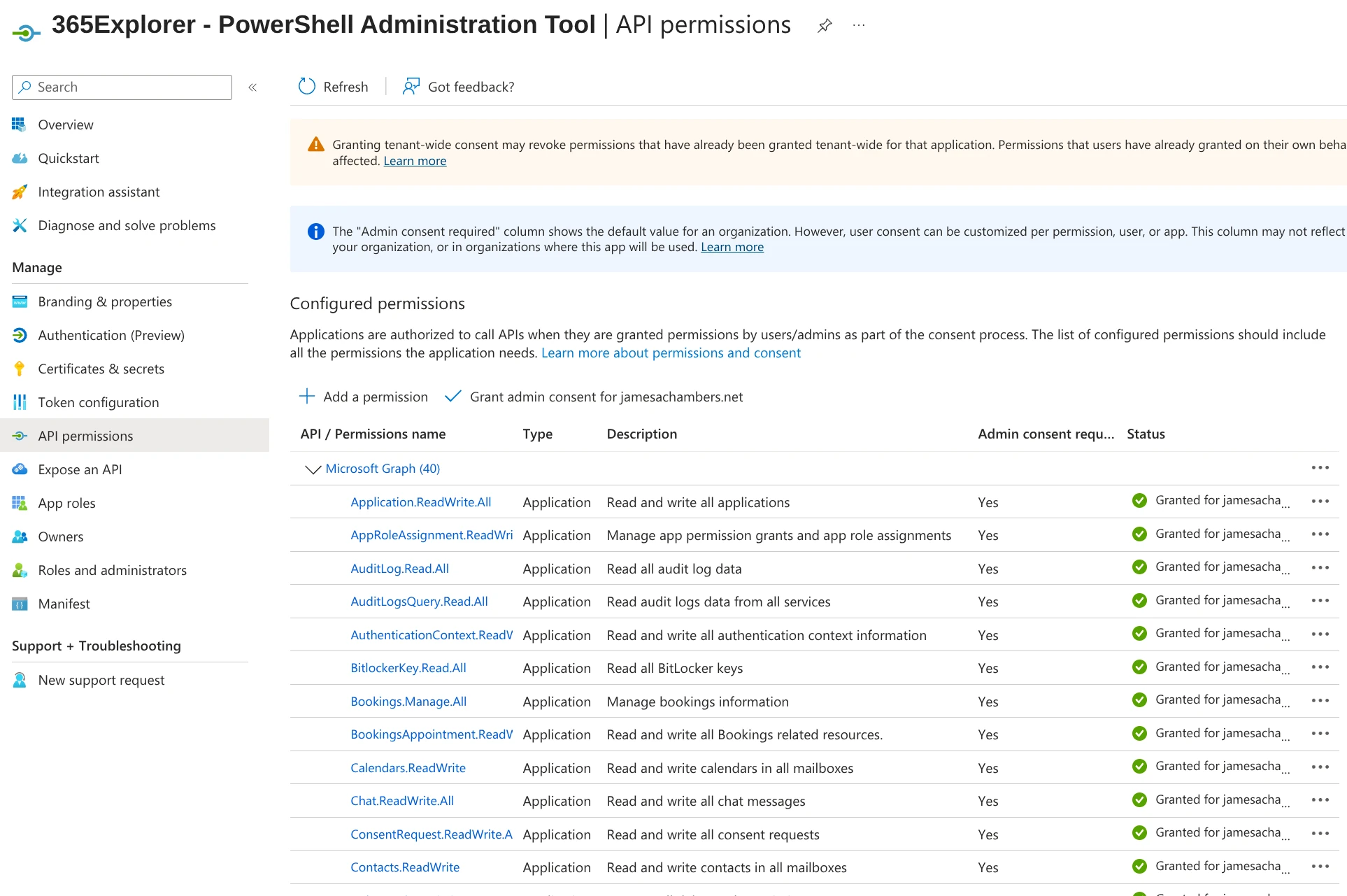1347x896 pixels.
Task: Open ellipsis menu for Contacts.ReadWrite row
Action: pos(1320,867)
